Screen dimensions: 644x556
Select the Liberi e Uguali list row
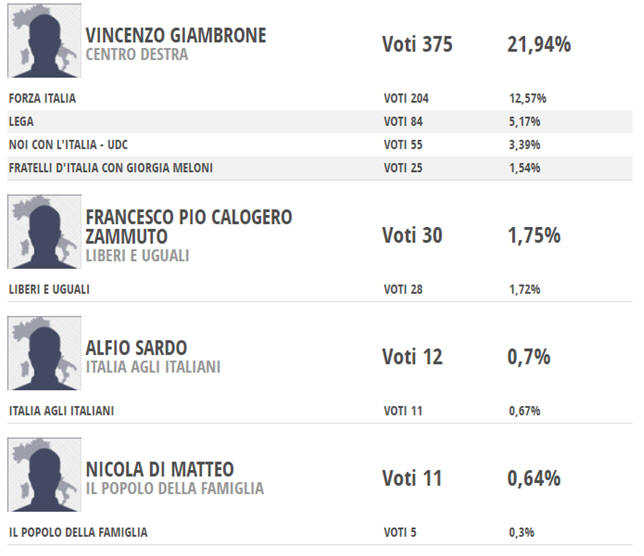(x=320, y=289)
